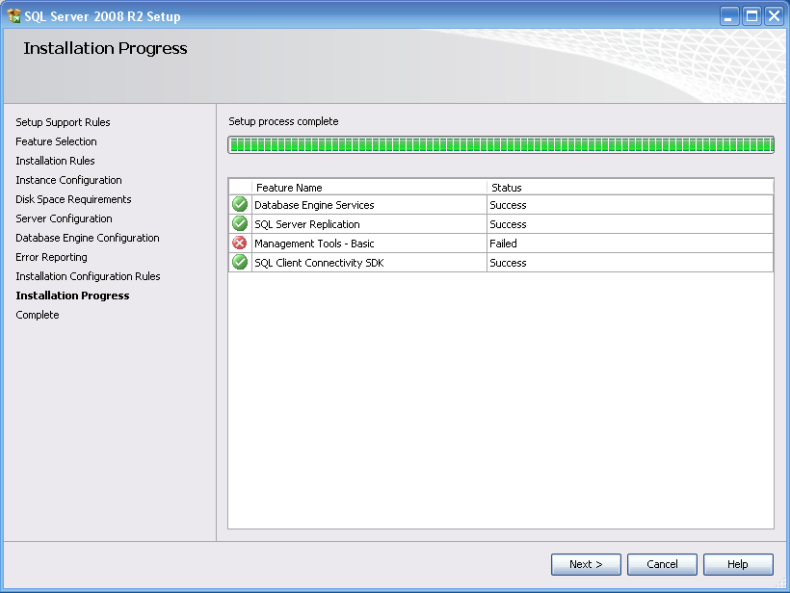The image size is (790, 593).
Task: Select the SQL Server Replication feature name
Action: (x=307, y=224)
